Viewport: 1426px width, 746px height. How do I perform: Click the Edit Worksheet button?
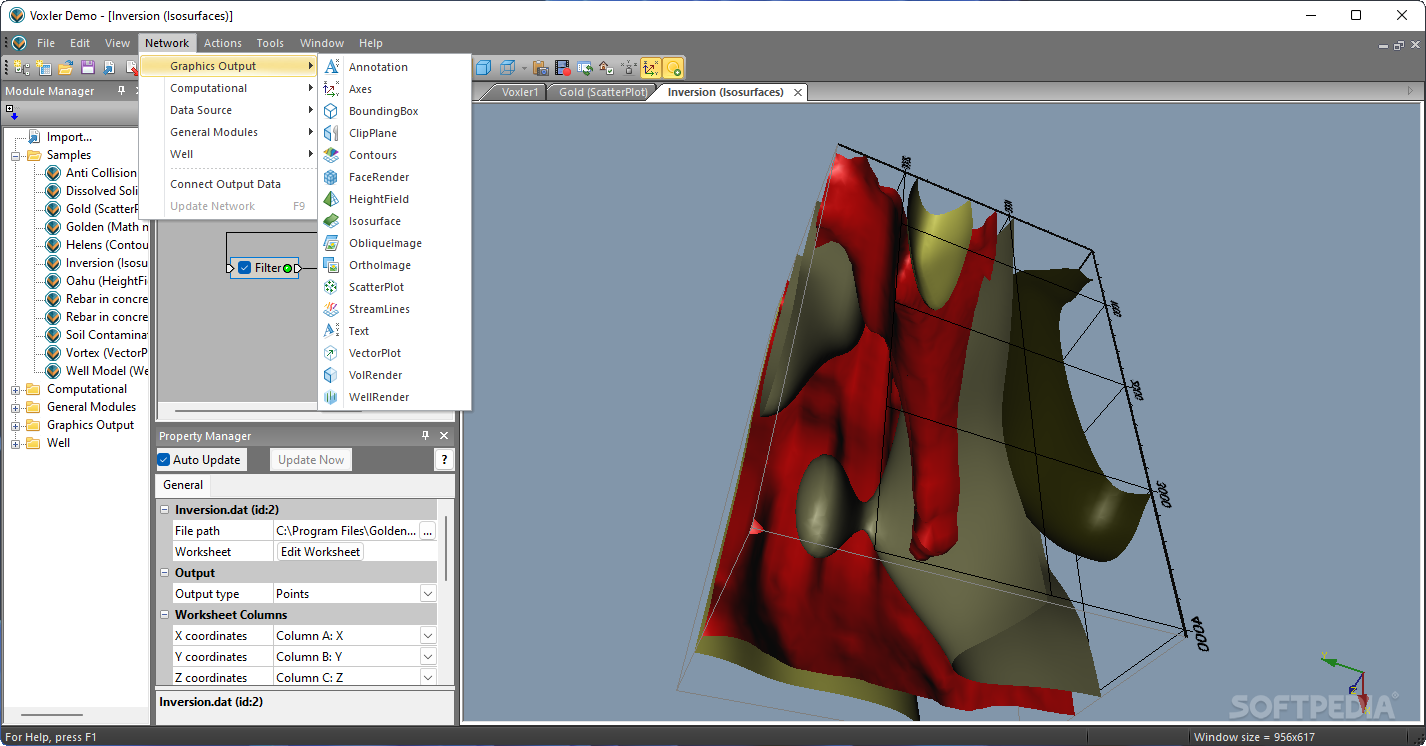pos(320,552)
